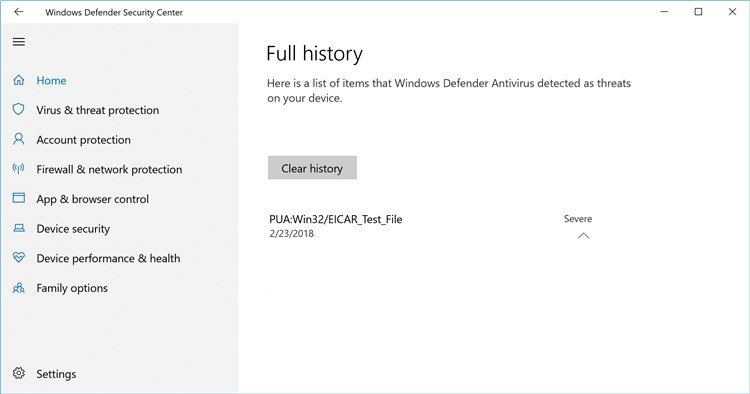
Task: Close the Security Center window
Action: pos(732,12)
